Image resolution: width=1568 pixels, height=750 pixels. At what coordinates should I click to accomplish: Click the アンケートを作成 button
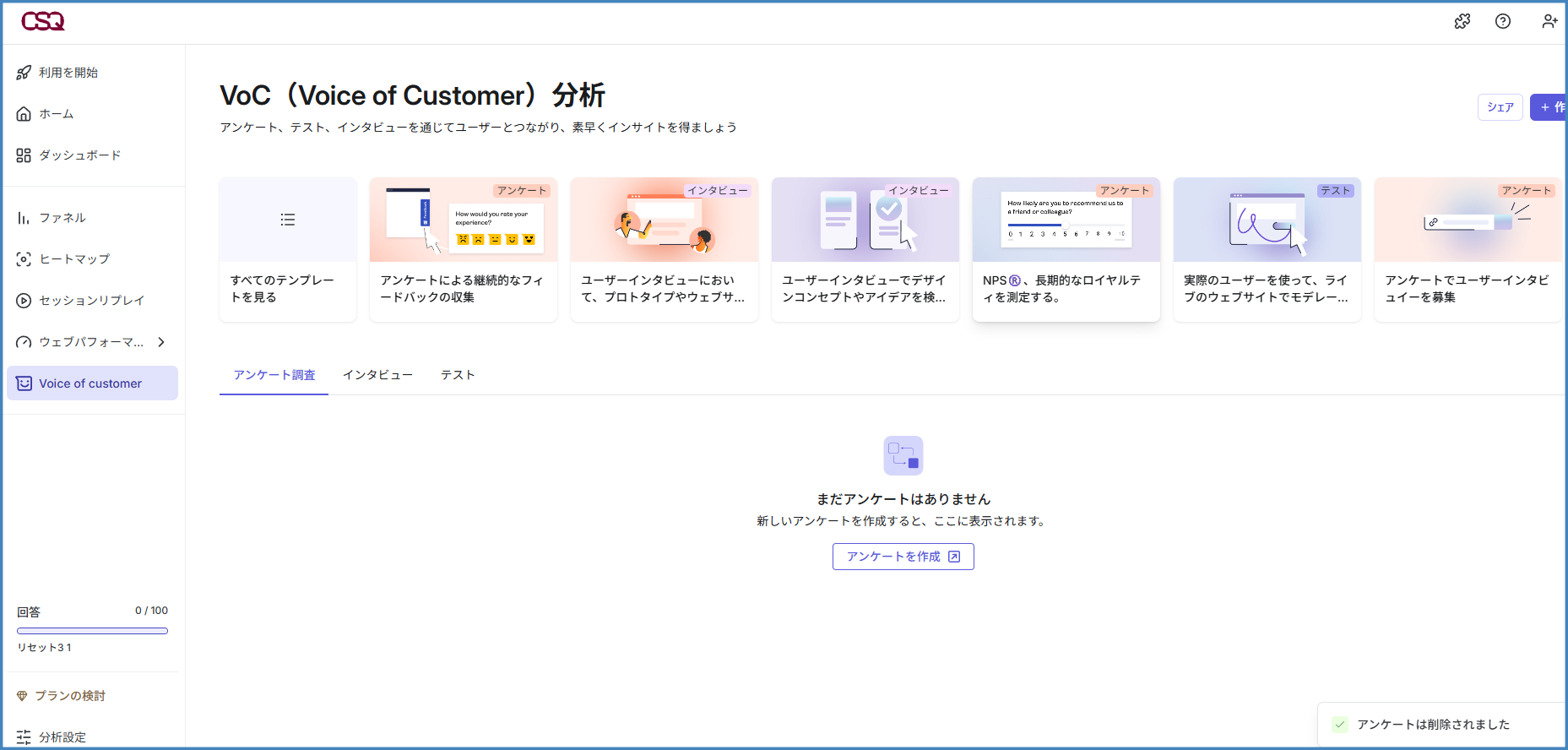click(x=903, y=557)
